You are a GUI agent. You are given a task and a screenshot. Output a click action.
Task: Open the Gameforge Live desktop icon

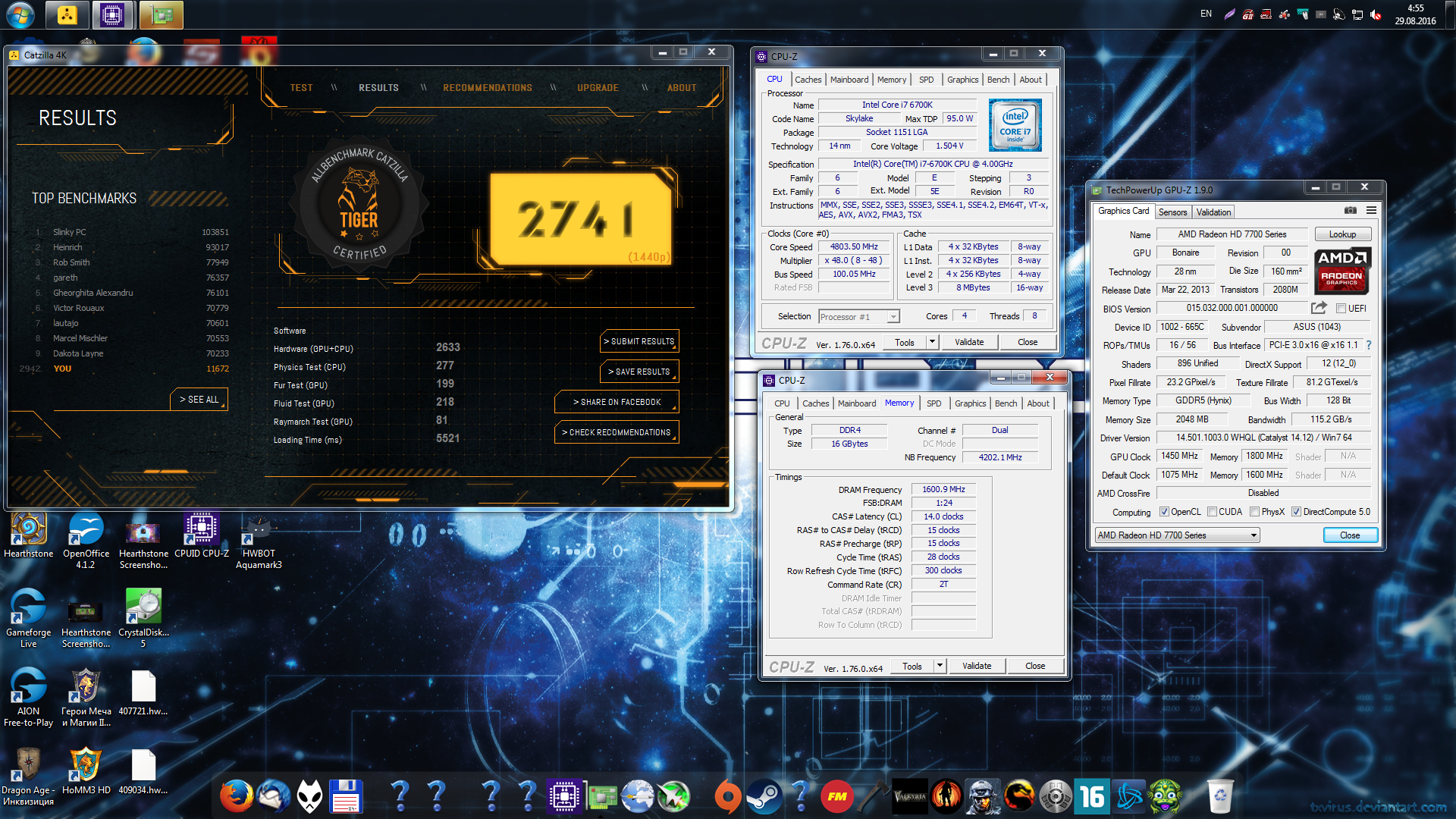29,619
